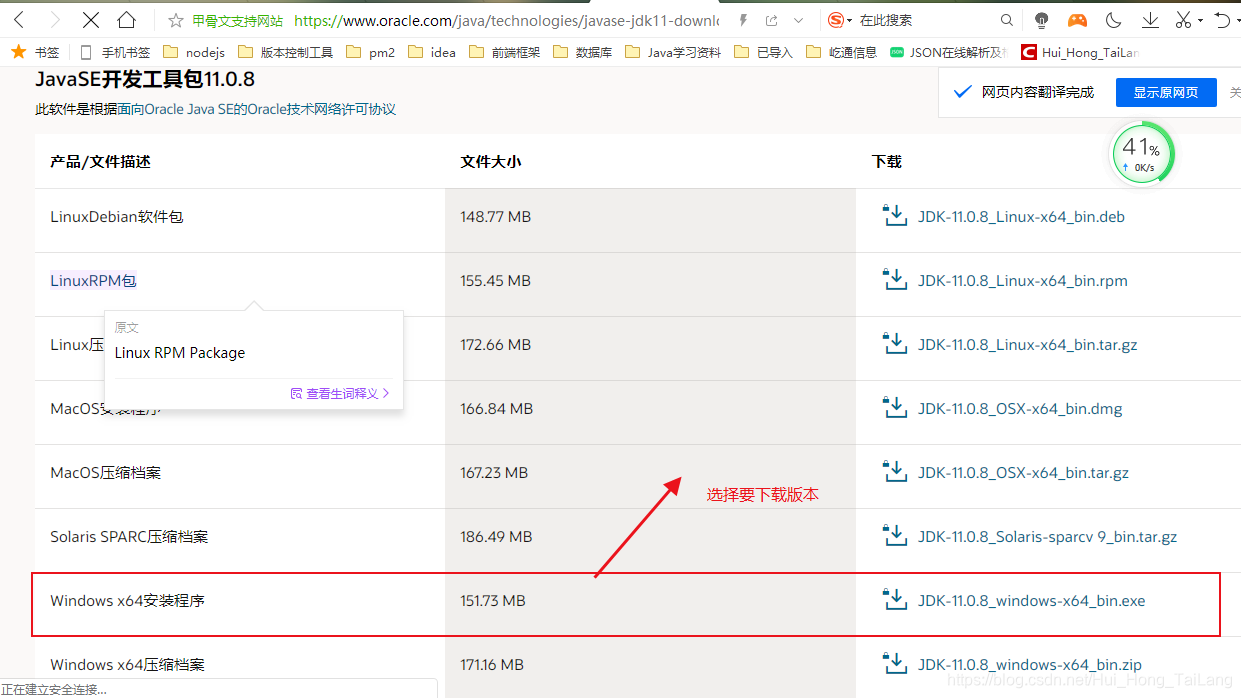Open the 屹通信息 bookmark folder

(x=841, y=52)
